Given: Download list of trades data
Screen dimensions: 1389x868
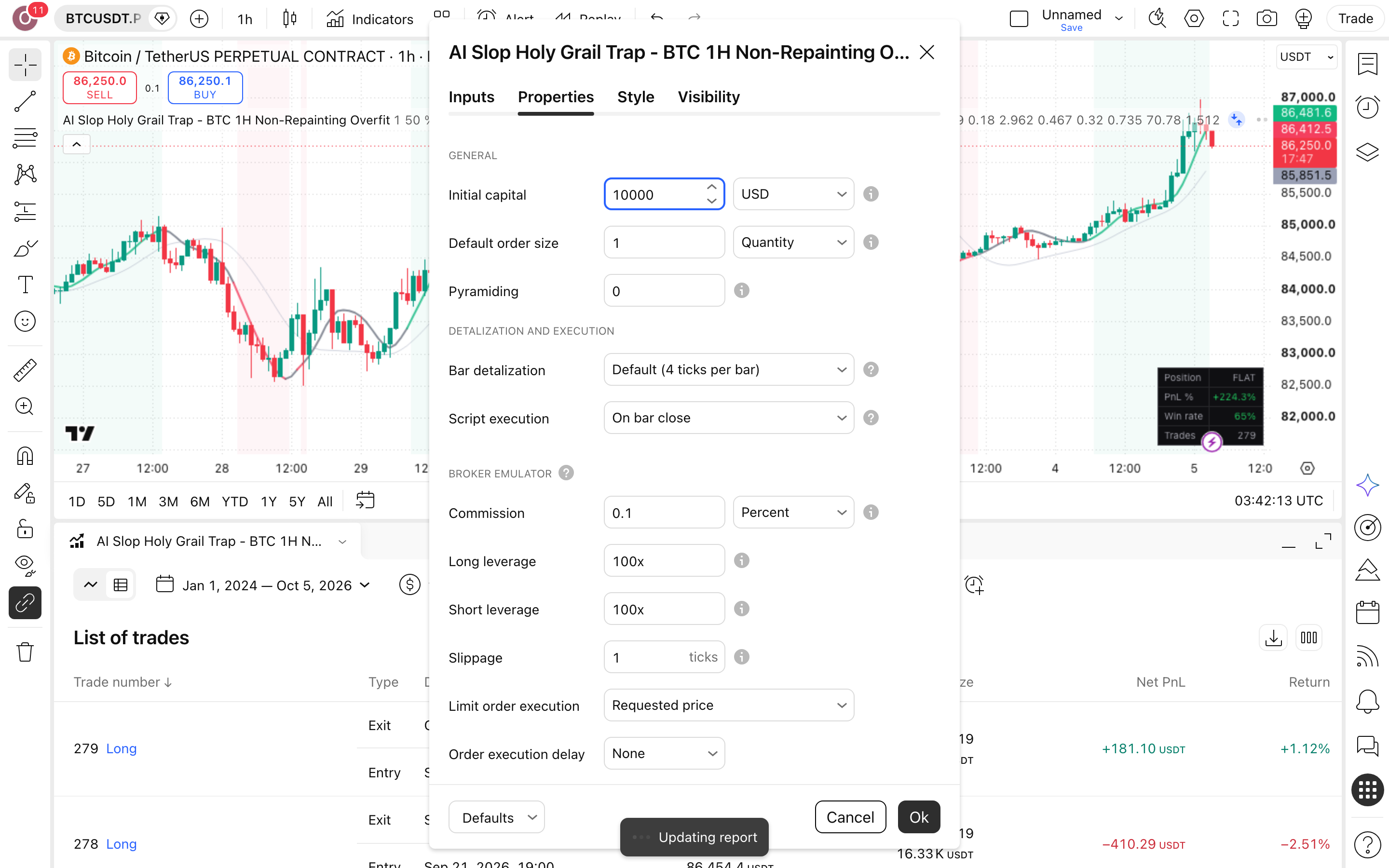Looking at the screenshot, I should tap(1273, 638).
